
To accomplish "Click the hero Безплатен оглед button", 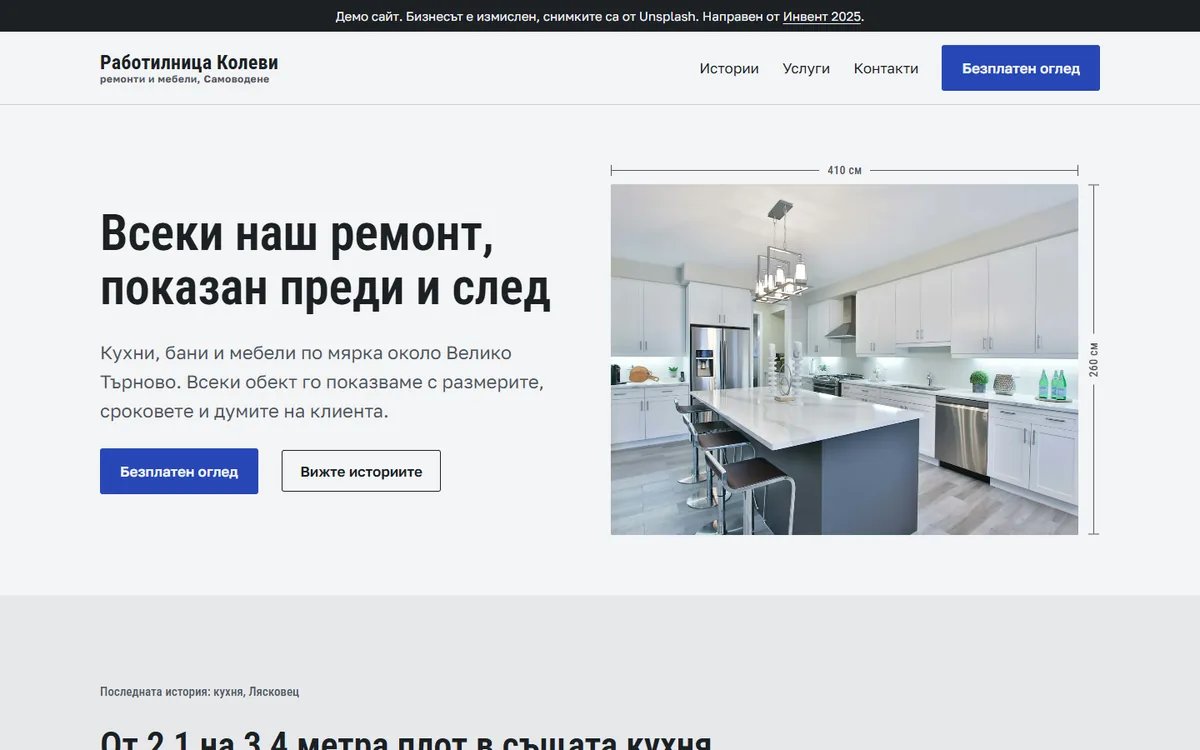I will coord(179,471).
